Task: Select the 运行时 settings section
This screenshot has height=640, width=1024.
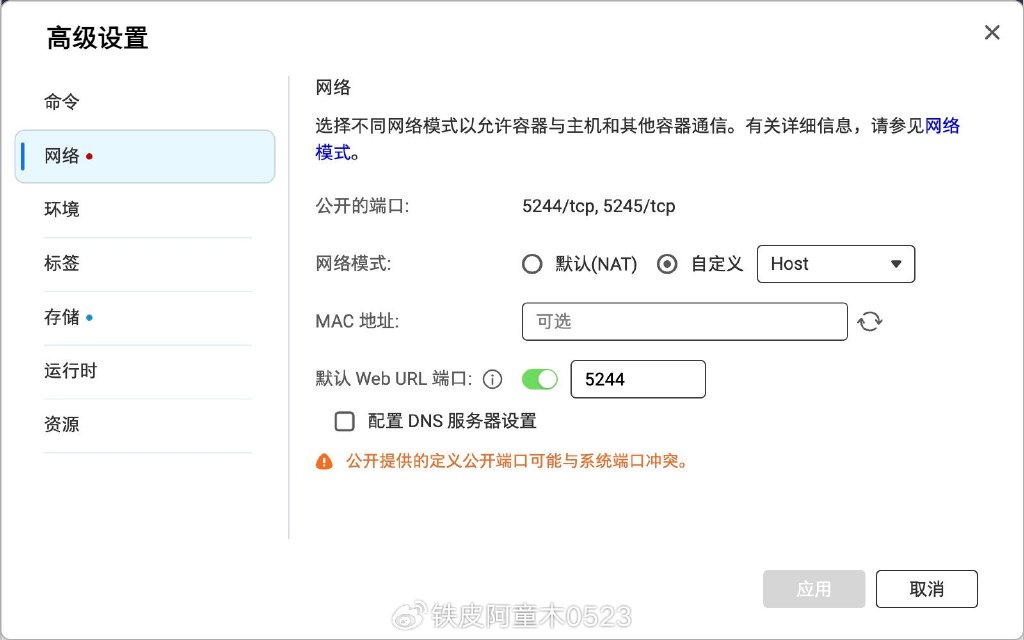Action: (x=70, y=371)
